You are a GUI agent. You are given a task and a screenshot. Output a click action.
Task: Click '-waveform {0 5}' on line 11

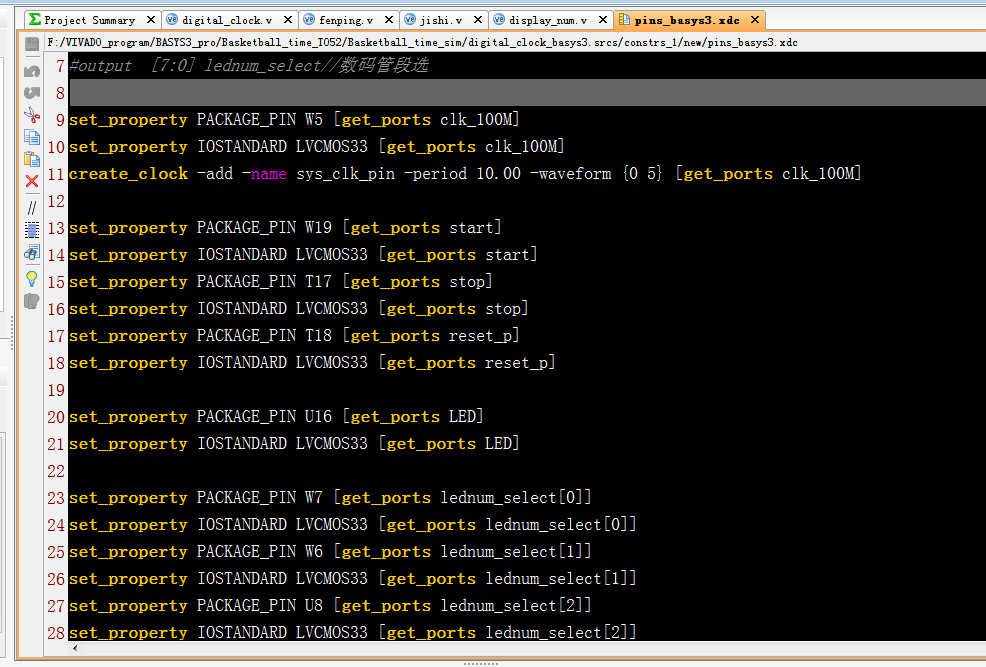596,174
